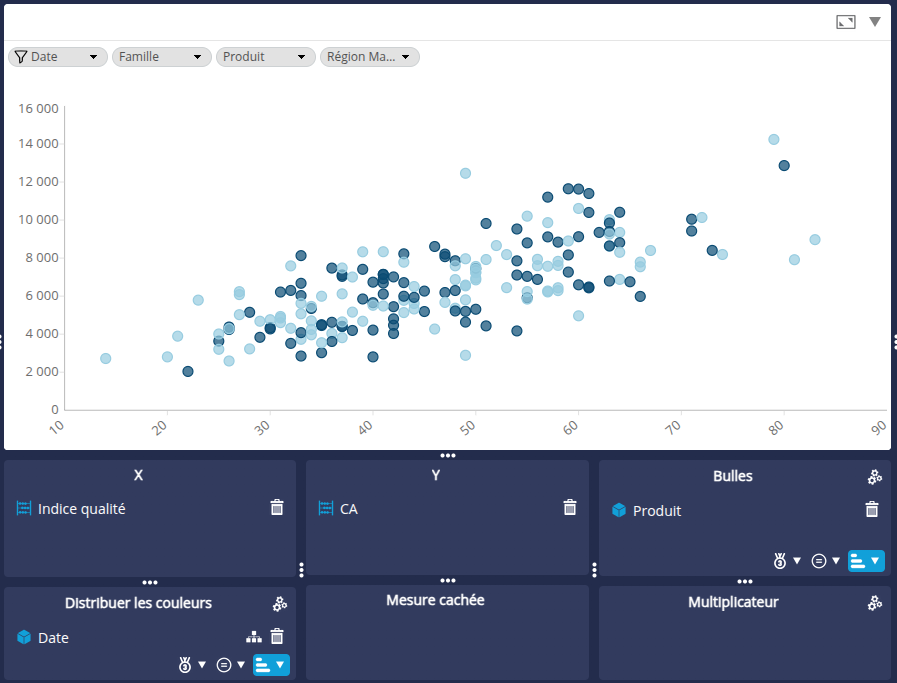Maximize the chart with the fullscreen icon
The height and width of the screenshot is (683, 897).
[x=846, y=22]
